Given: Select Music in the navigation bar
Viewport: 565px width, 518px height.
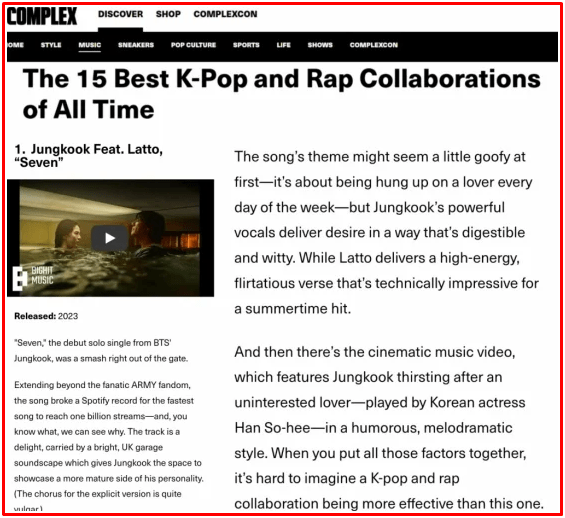Looking at the screenshot, I should click(x=90, y=45).
